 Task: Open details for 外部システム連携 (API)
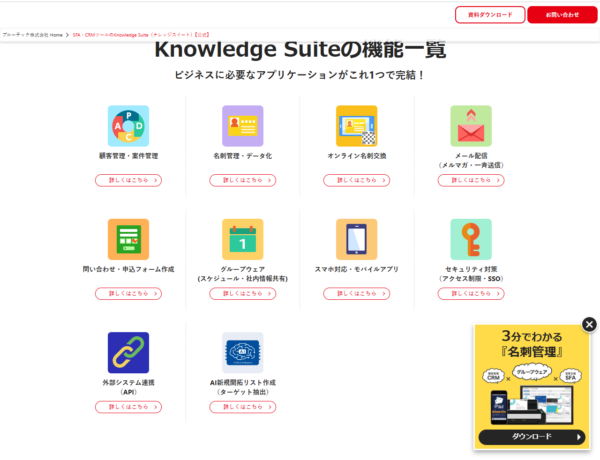tap(128, 407)
